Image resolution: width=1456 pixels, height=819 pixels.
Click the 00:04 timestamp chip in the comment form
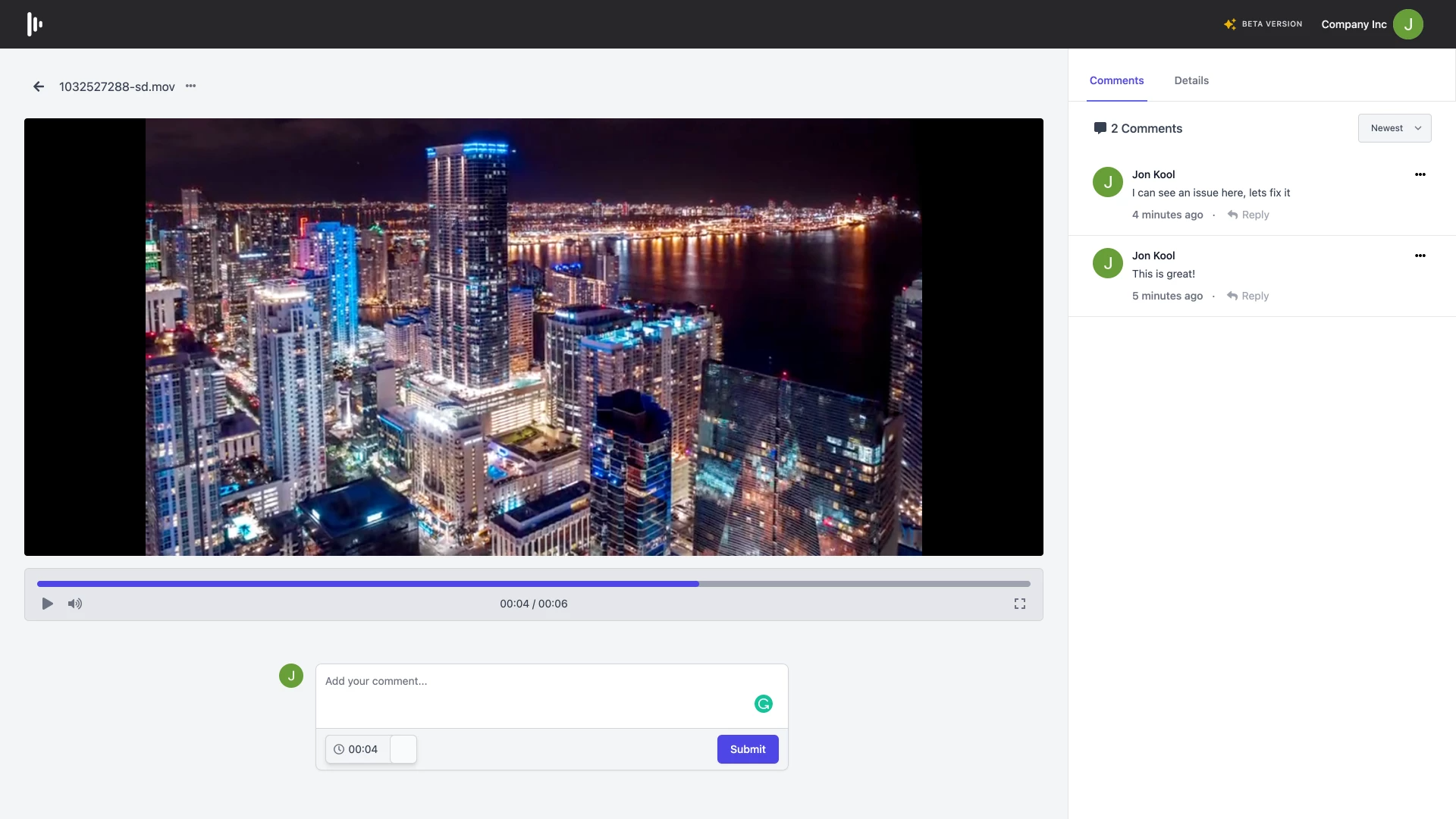tap(356, 749)
